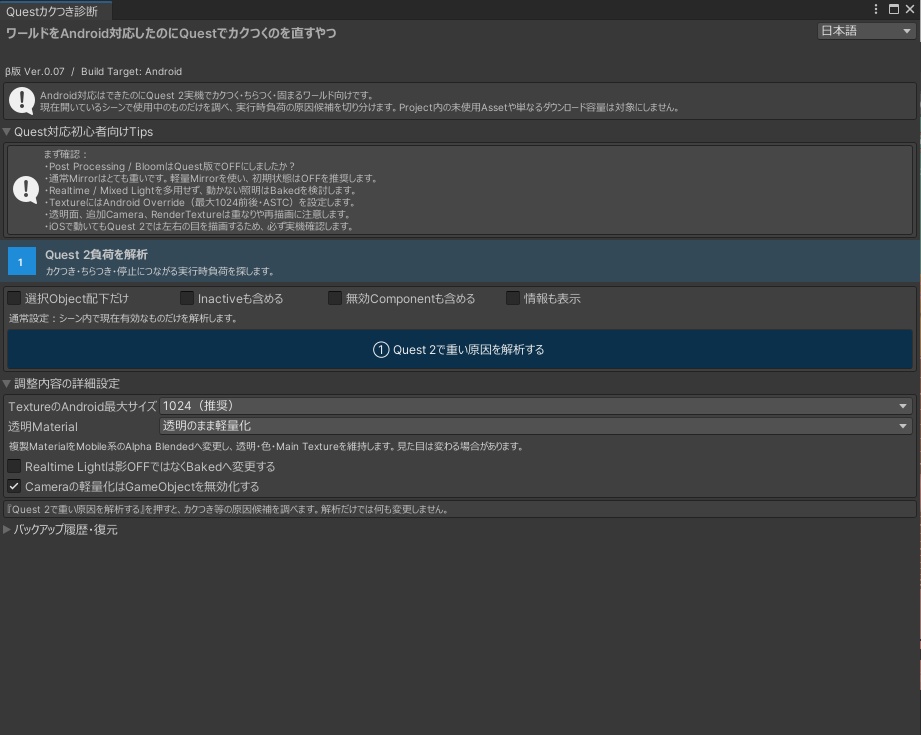The width and height of the screenshot is (921, 735).
Task: Click the blue step 1 badge
Action: [x=22, y=261]
